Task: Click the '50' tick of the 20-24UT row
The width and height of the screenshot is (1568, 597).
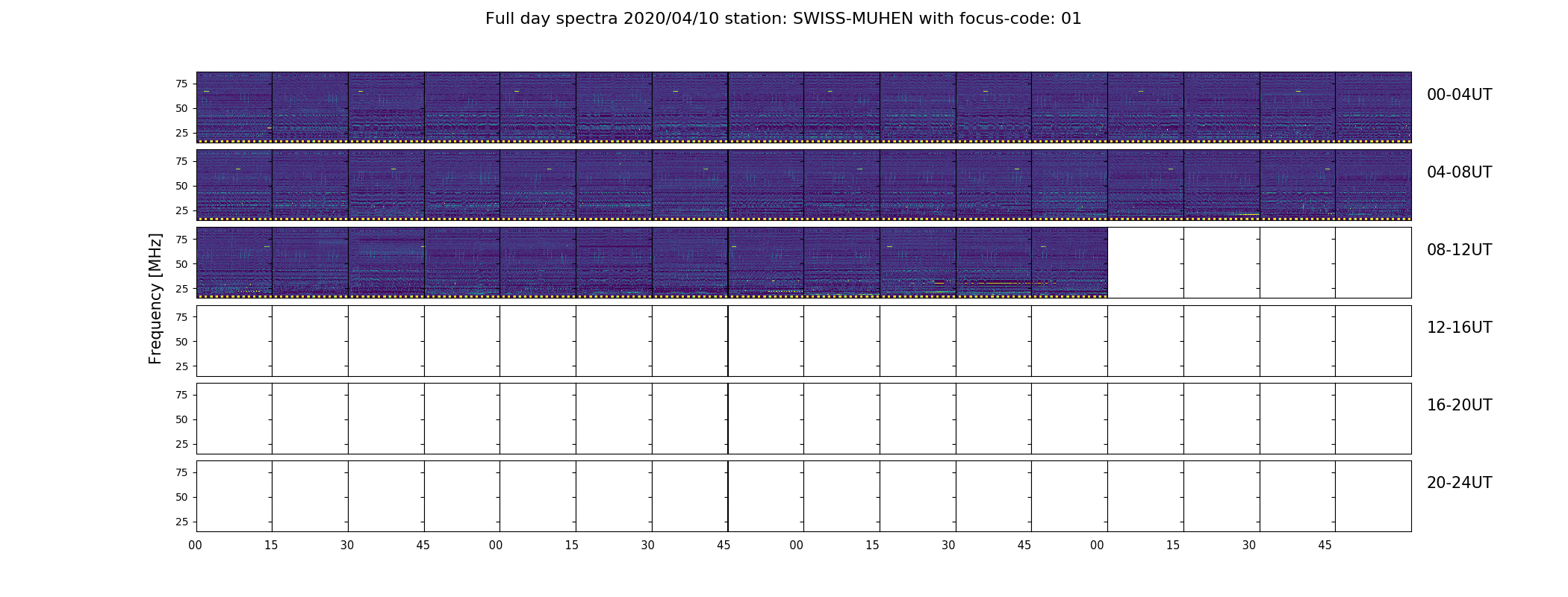Action: pos(181,497)
